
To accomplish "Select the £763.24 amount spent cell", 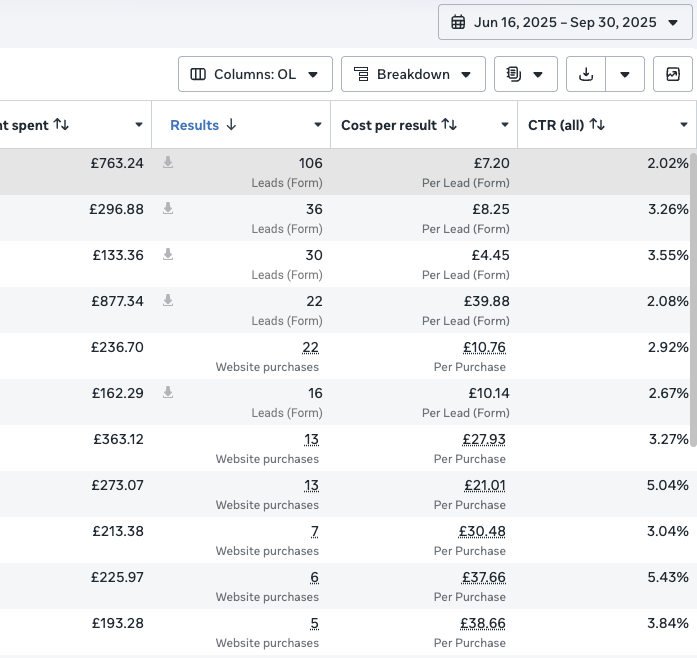I will pos(117,163).
